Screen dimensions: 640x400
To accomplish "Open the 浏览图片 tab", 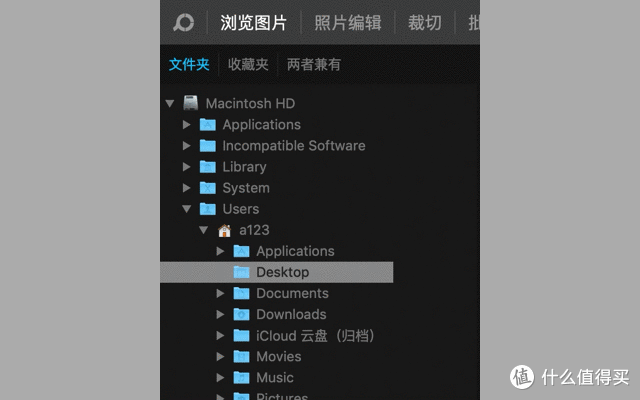I will pos(253,22).
